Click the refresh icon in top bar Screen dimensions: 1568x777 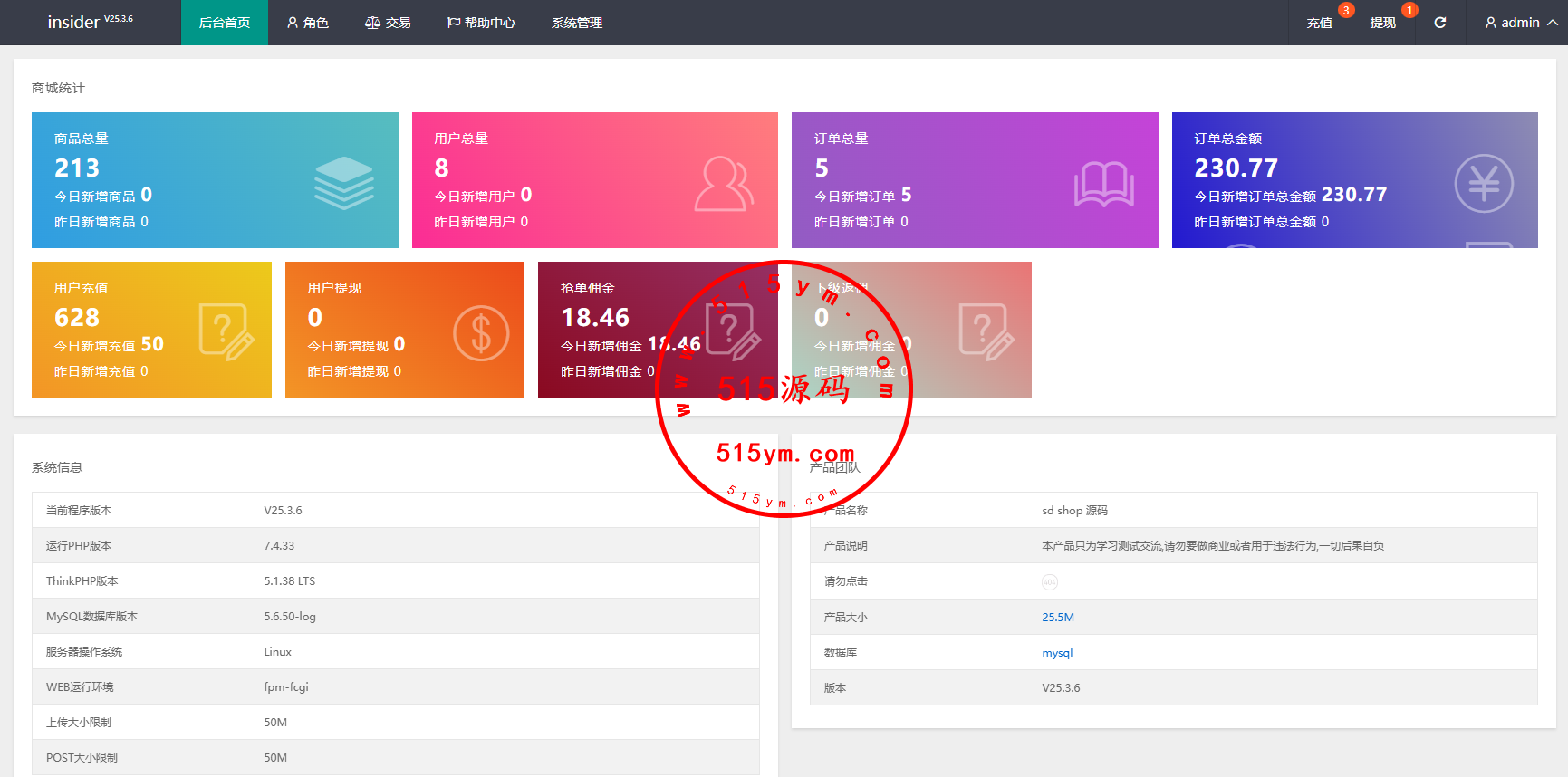point(1439,23)
